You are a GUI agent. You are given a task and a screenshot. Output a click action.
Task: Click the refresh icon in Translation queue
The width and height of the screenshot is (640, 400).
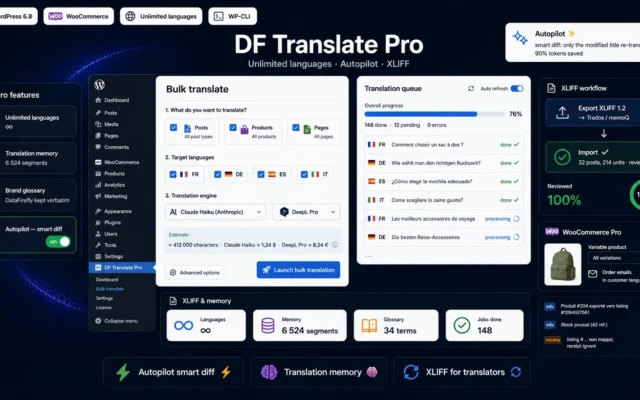coord(471,89)
